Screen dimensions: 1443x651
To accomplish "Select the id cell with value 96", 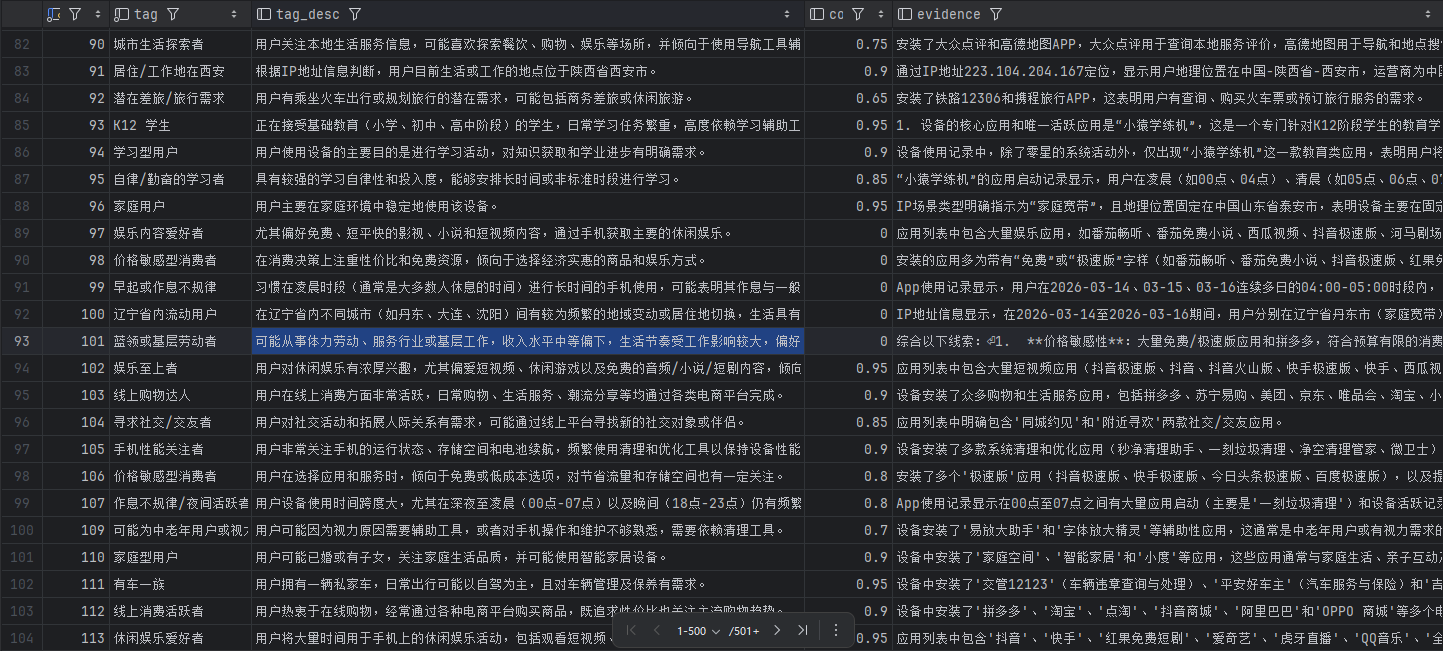I will (x=76, y=206).
